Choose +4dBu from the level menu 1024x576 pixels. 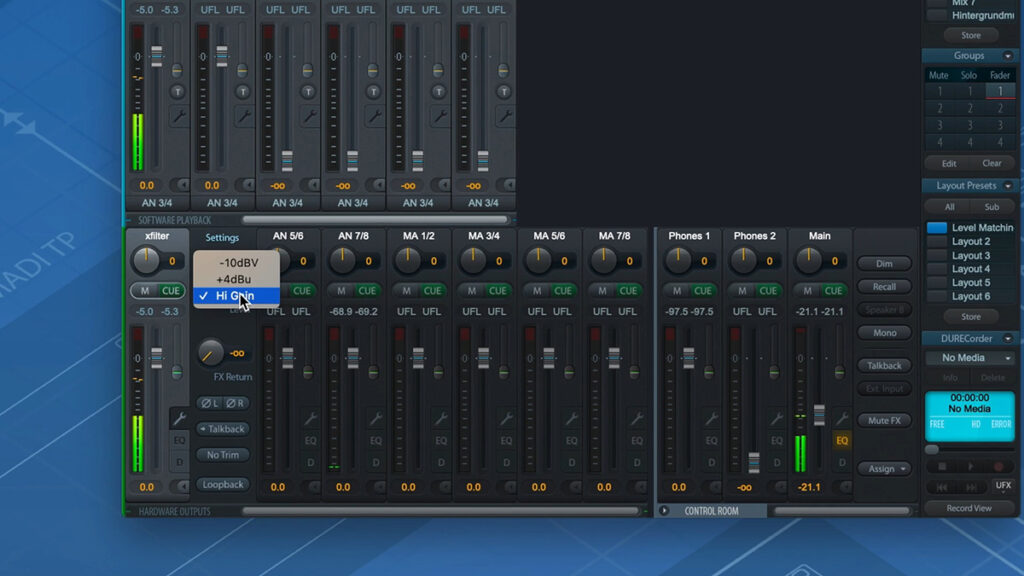(x=235, y=279)
